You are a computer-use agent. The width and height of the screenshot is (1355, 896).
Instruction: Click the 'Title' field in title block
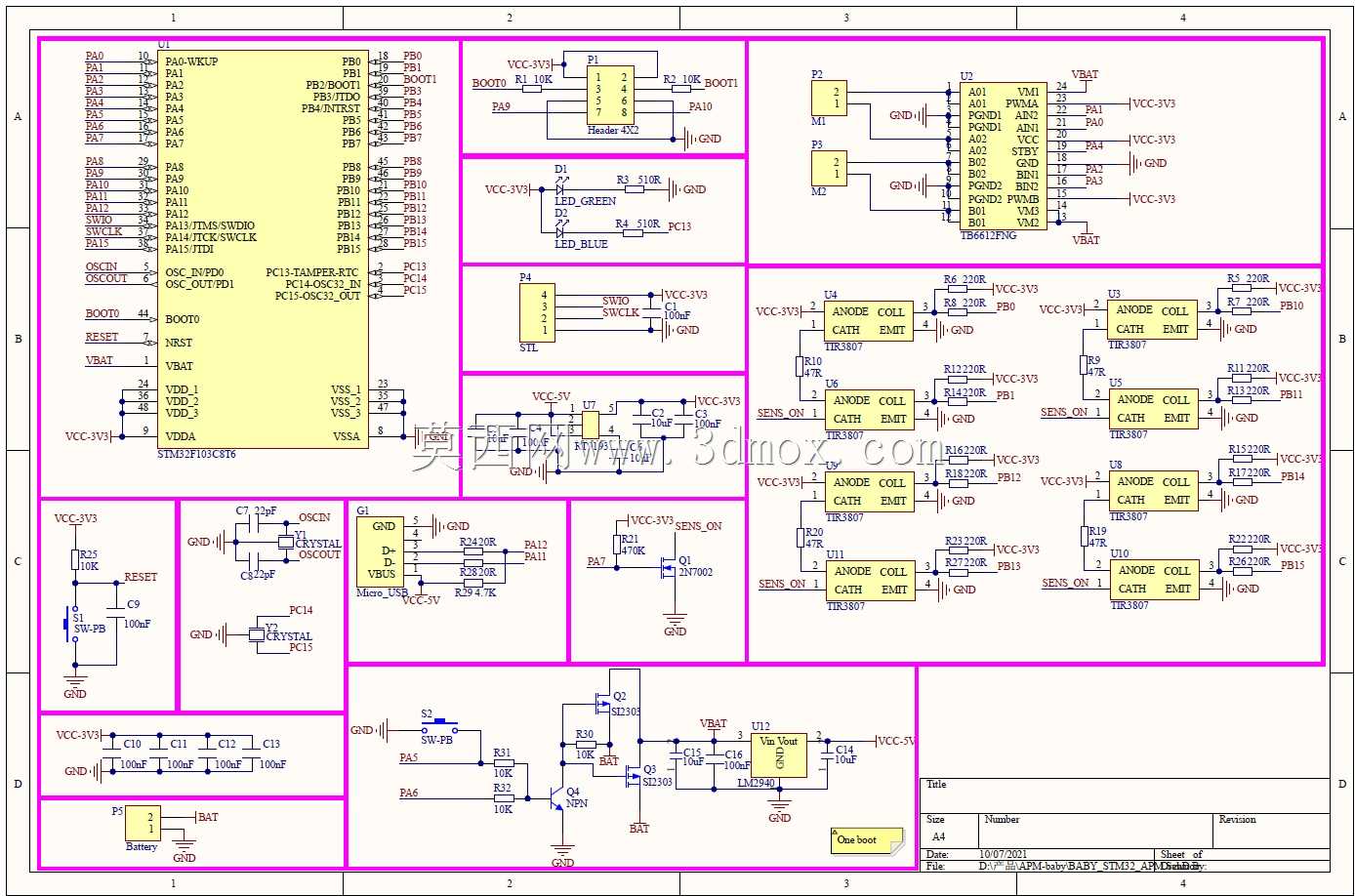(936, 785)
